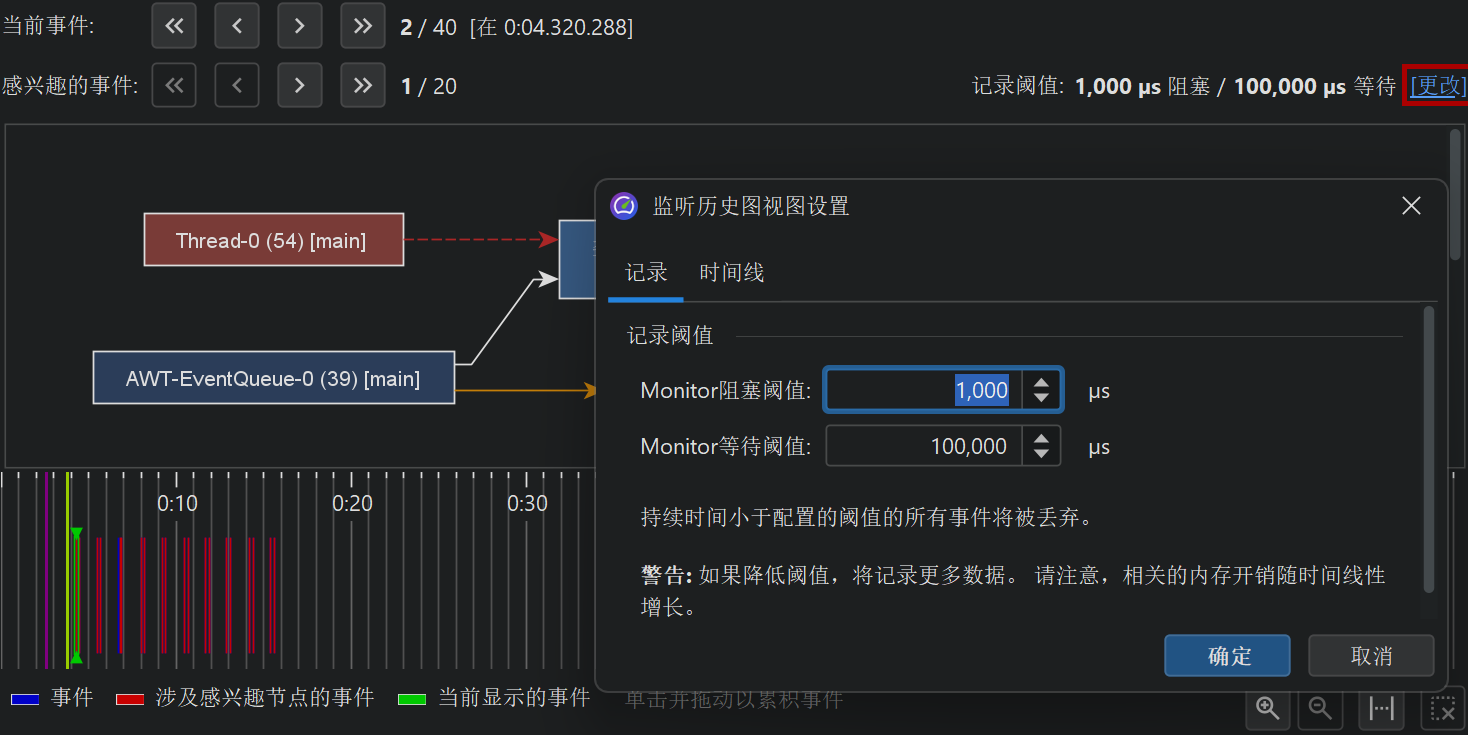The height and width of the screenshot is (735, 1468).
Task: Increase the Monitor等待阈值 with the up arrow
Action: pyautogui.click(x=1041, y=438)
